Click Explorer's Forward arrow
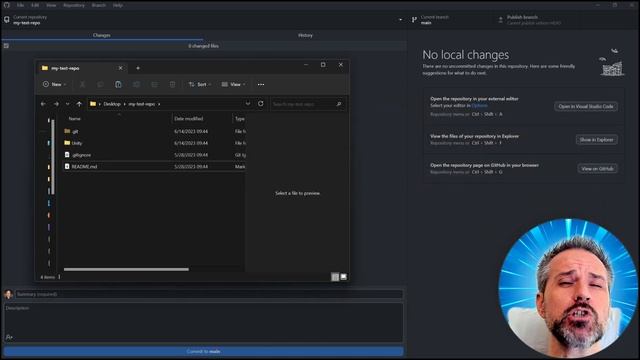Screen dimensions: 640x360 pos(56,104)
